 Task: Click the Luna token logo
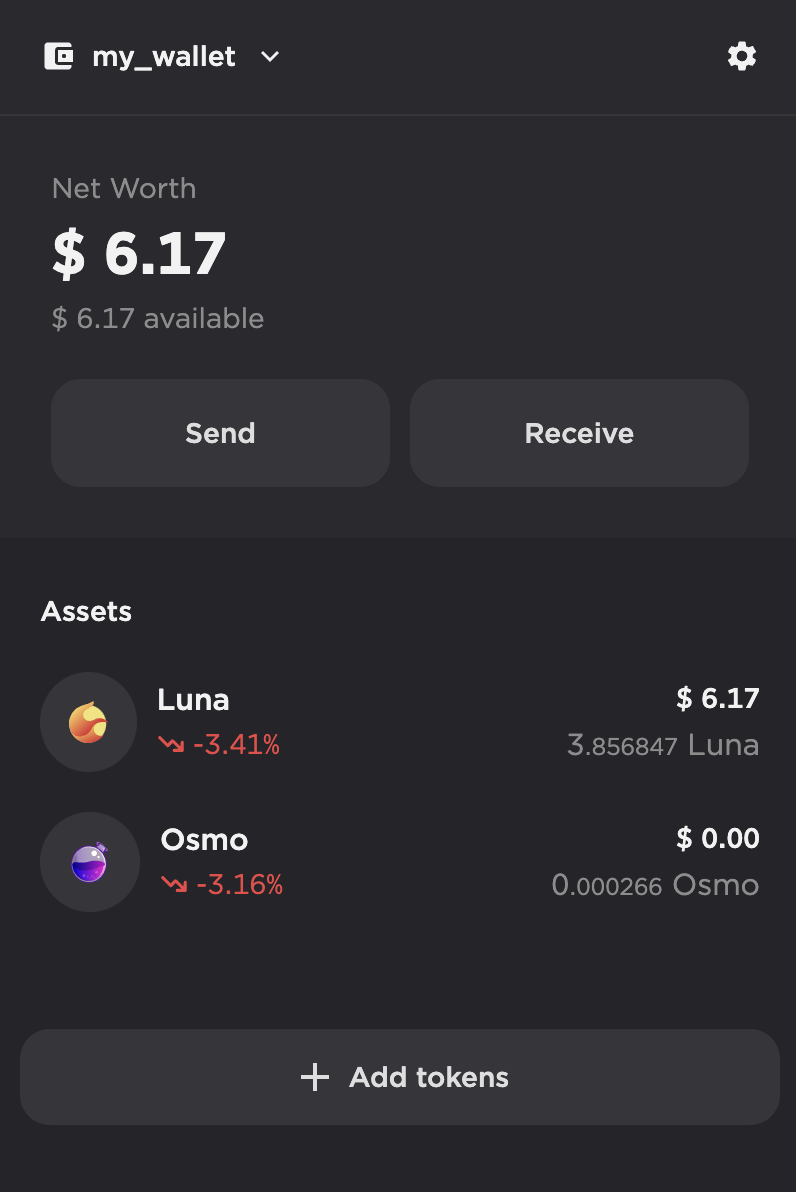click(88, 722)
